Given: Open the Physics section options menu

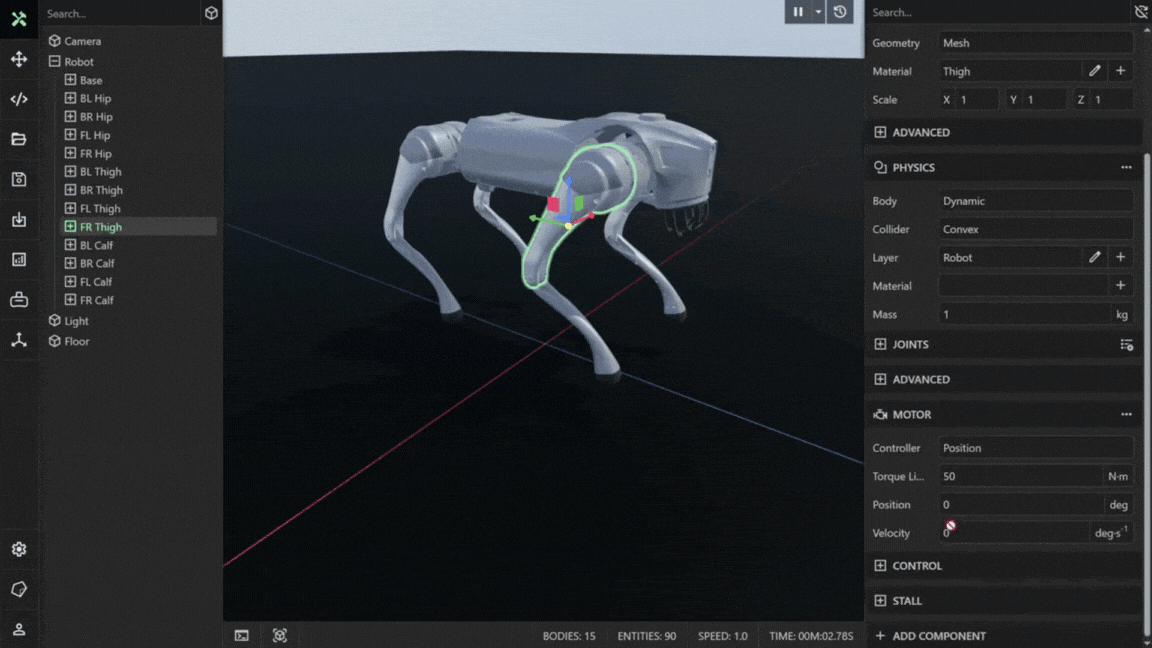Looking at the screenshot, I should 1126,168.
